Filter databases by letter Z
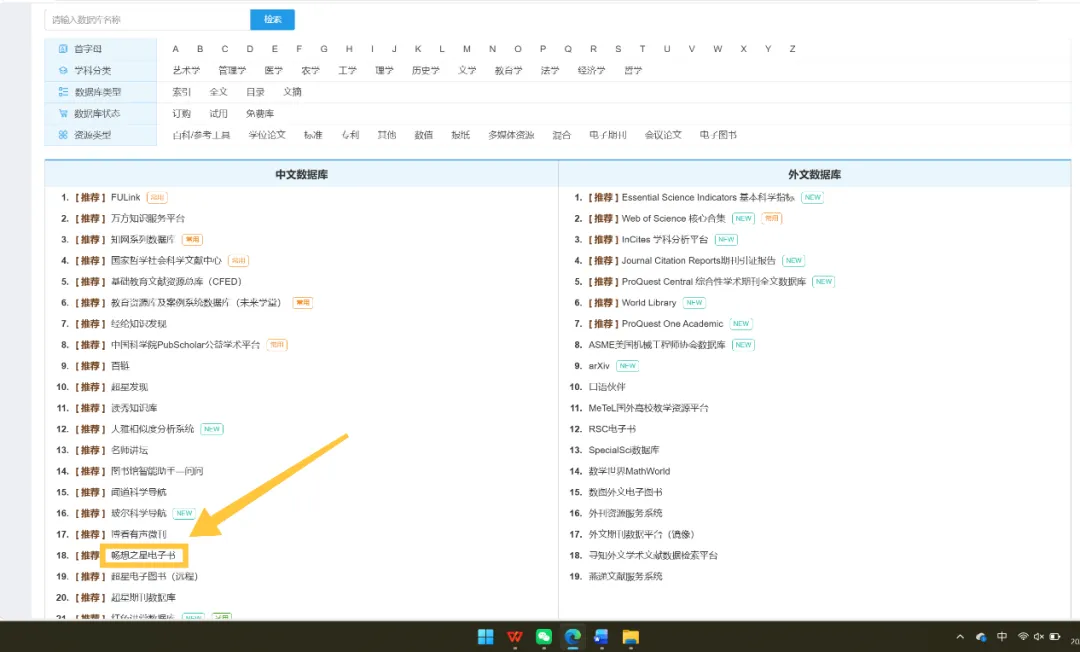 (792, 49)
